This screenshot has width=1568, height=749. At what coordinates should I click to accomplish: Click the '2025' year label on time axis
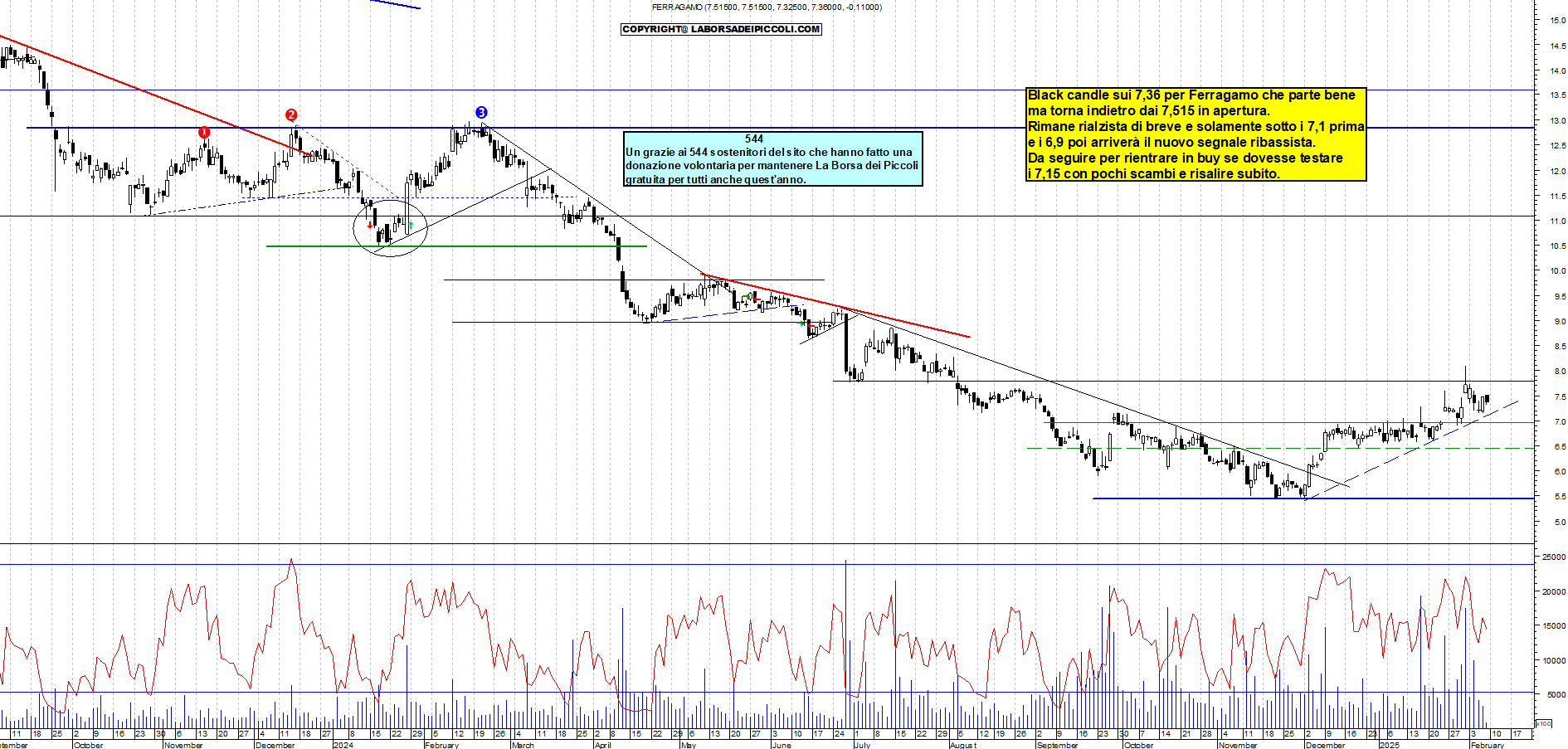pyautogui.click(x=1389, y=745)
